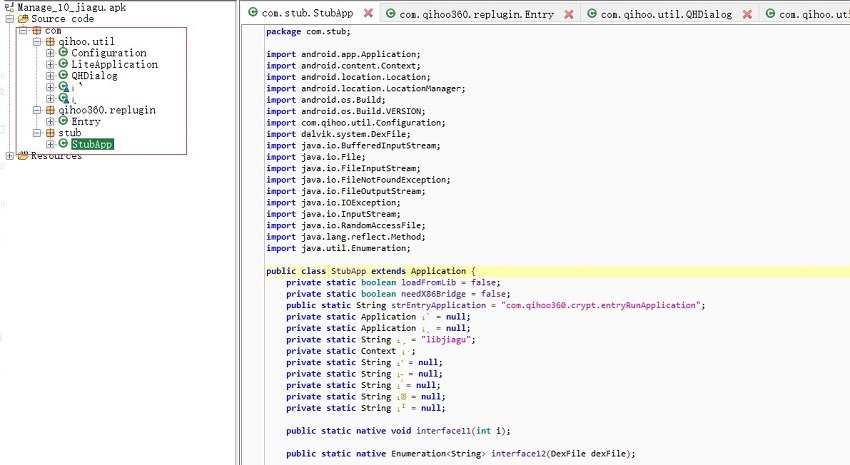Close the com.qihoo360.replugin.Entry tab
The height and width of the screenshot is (465, 850).
(x=569, y=14)
